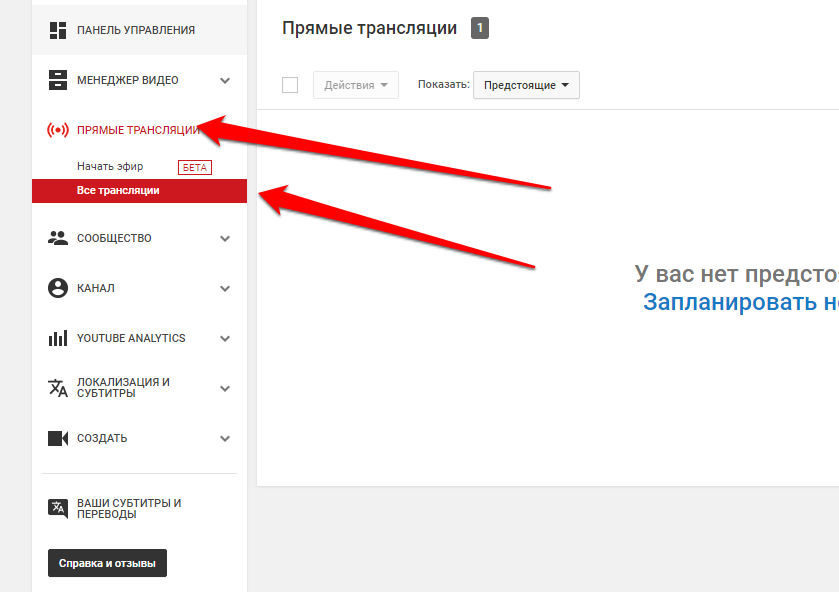
Task: Click the subtitles and translations icon
Action: 58,508
